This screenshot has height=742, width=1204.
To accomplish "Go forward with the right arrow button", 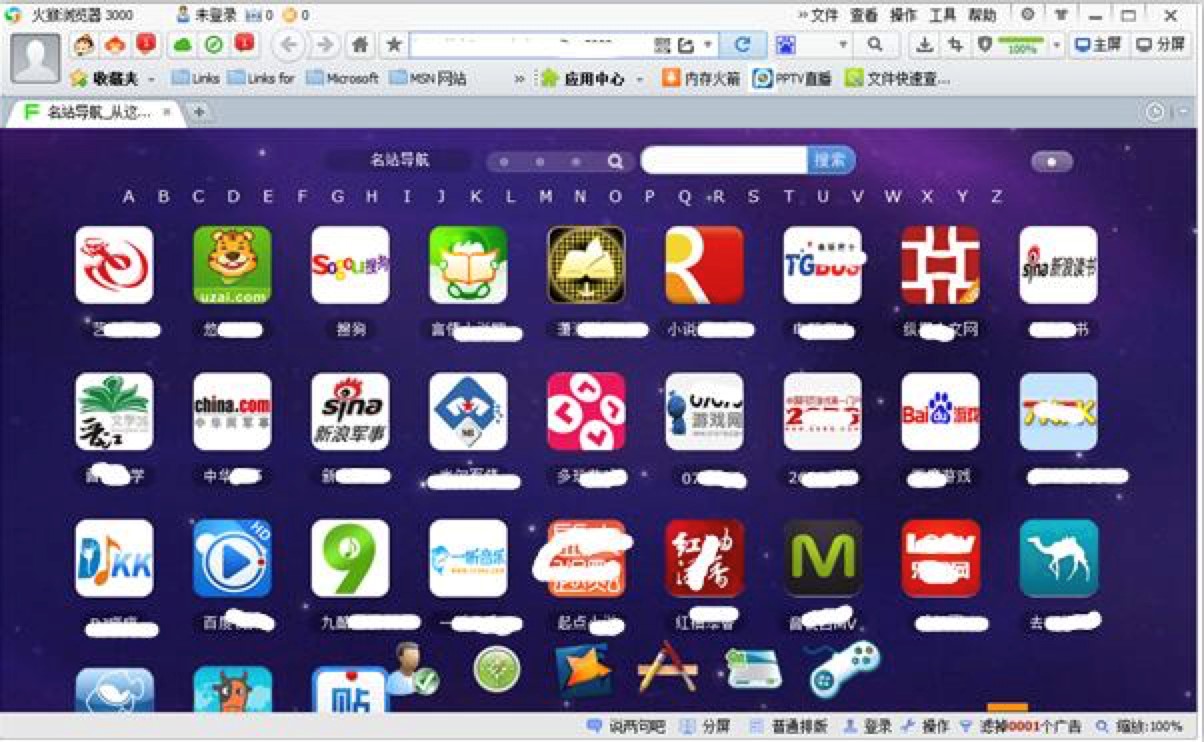I will pos(325,44).
